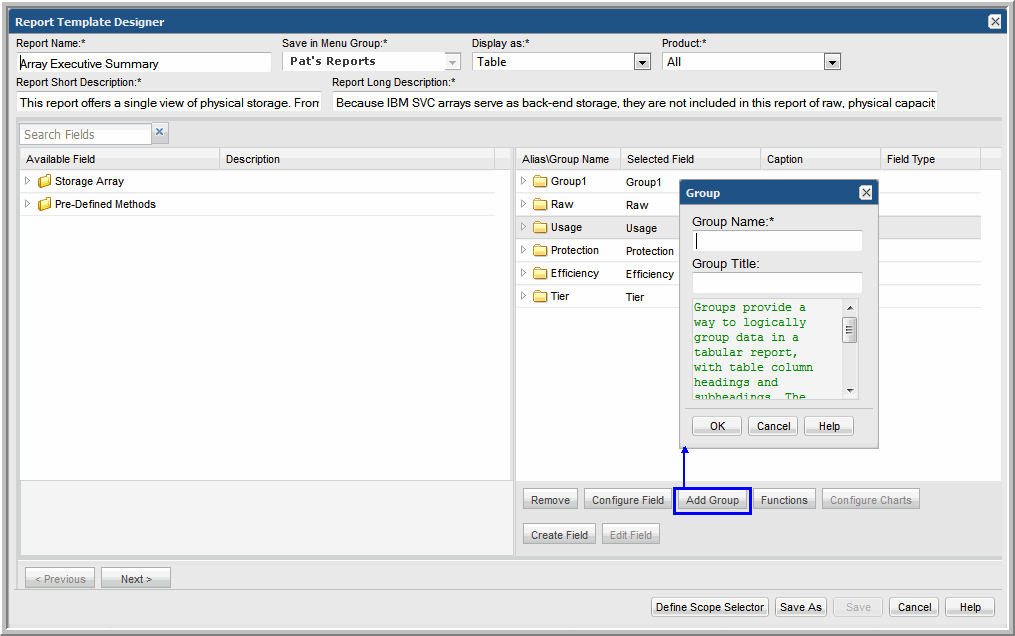Open the Product dropdown

click(832, 62)
